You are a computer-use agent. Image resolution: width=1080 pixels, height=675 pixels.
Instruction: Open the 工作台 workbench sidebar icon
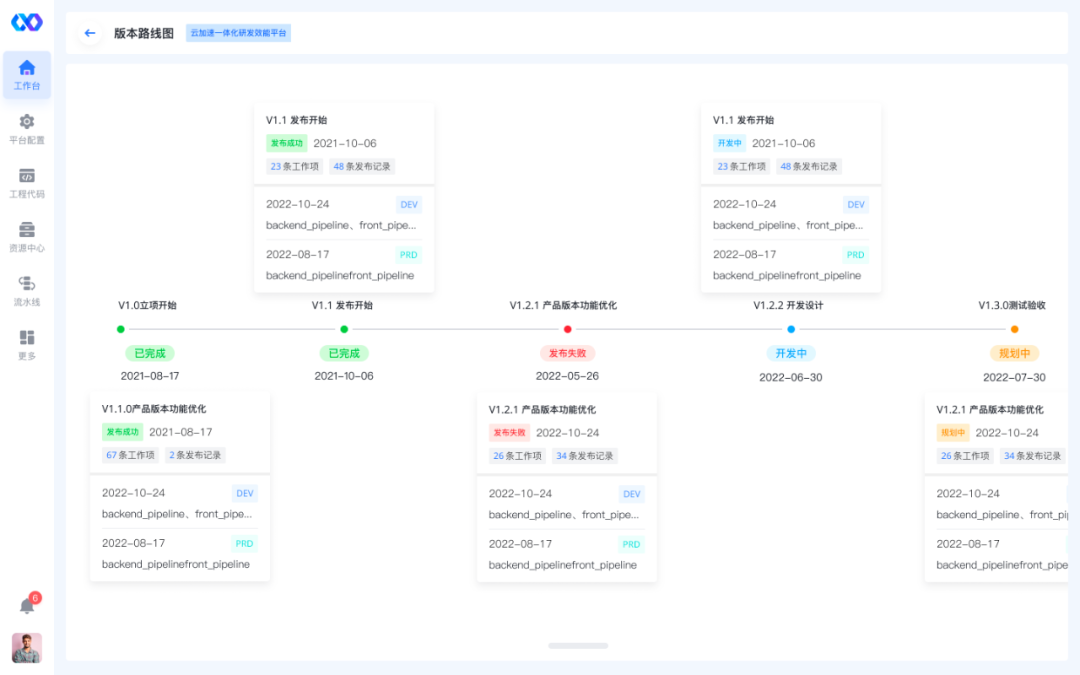click(26, 75)
